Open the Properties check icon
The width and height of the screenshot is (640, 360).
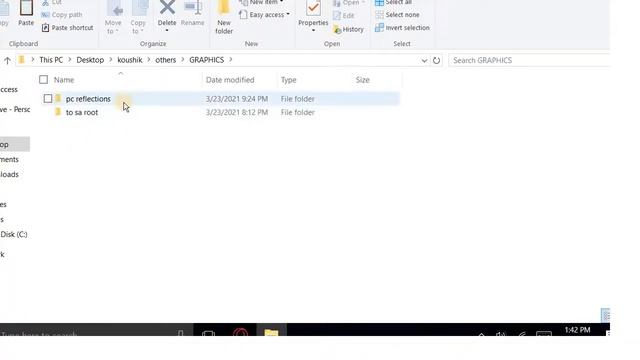[x=313, y=8]
